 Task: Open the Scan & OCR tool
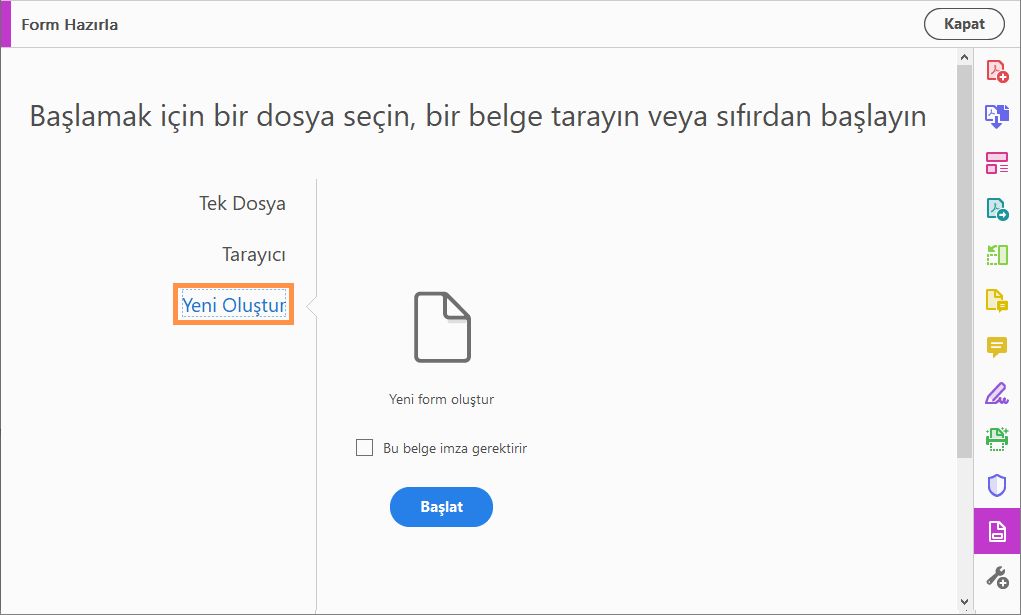[x=996, y=439]
